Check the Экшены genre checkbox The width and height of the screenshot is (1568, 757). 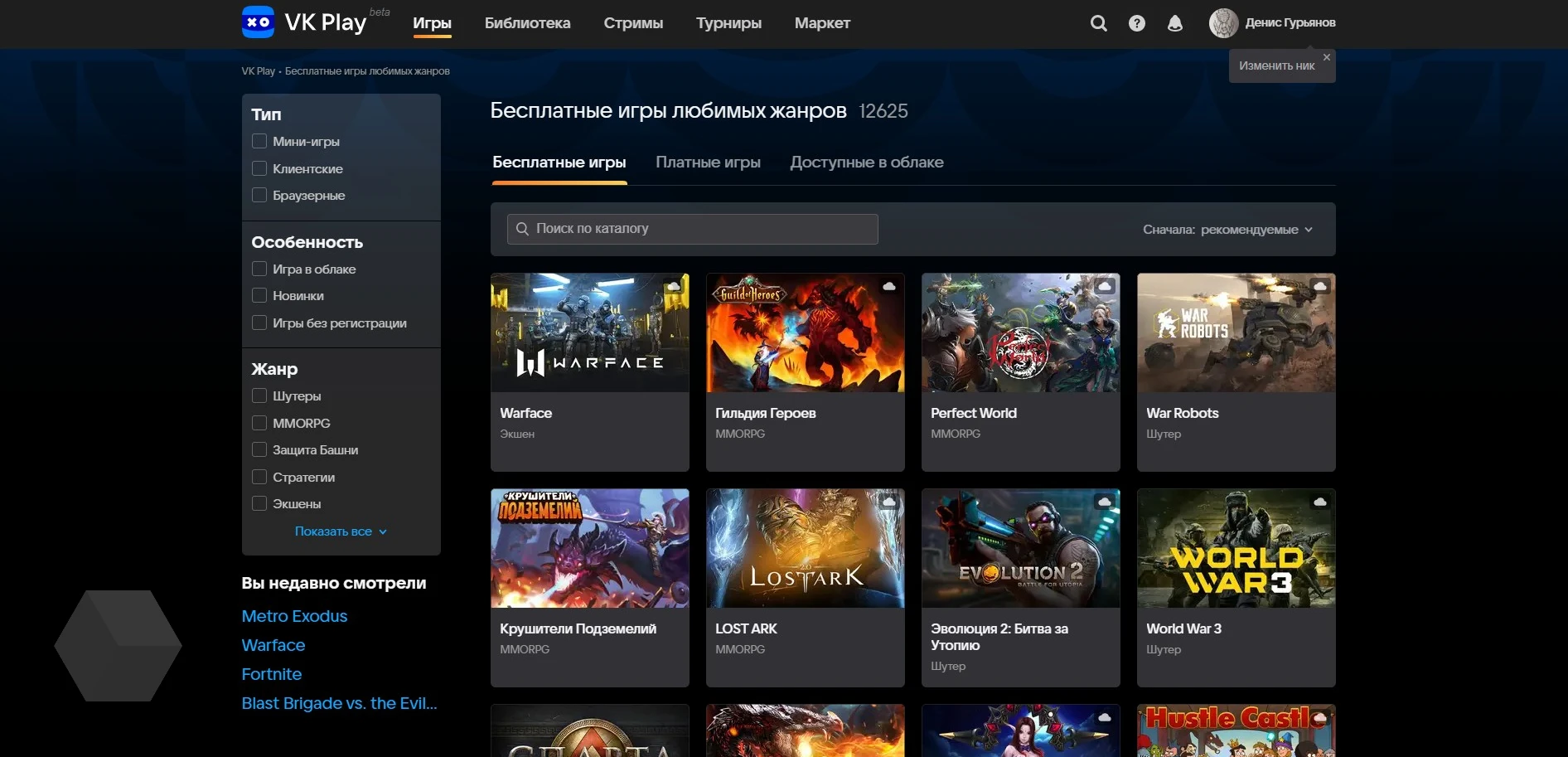(259, 503)
